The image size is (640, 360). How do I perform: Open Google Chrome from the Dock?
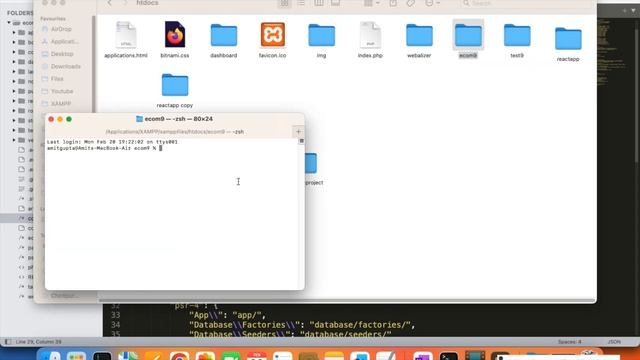point(180,356)
